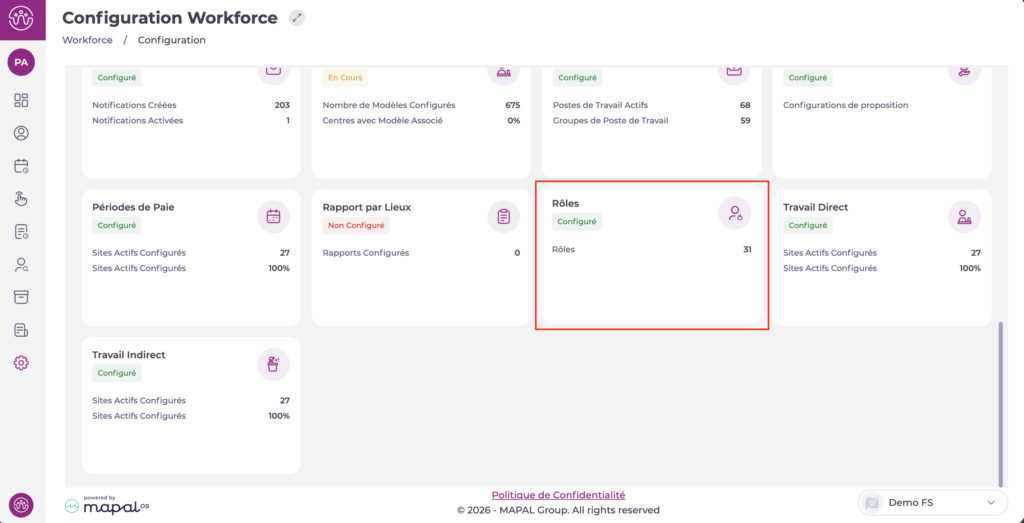Click the Workforce breadcrumb link
This screenshot has height=523, width=1024.
[87, 40]
